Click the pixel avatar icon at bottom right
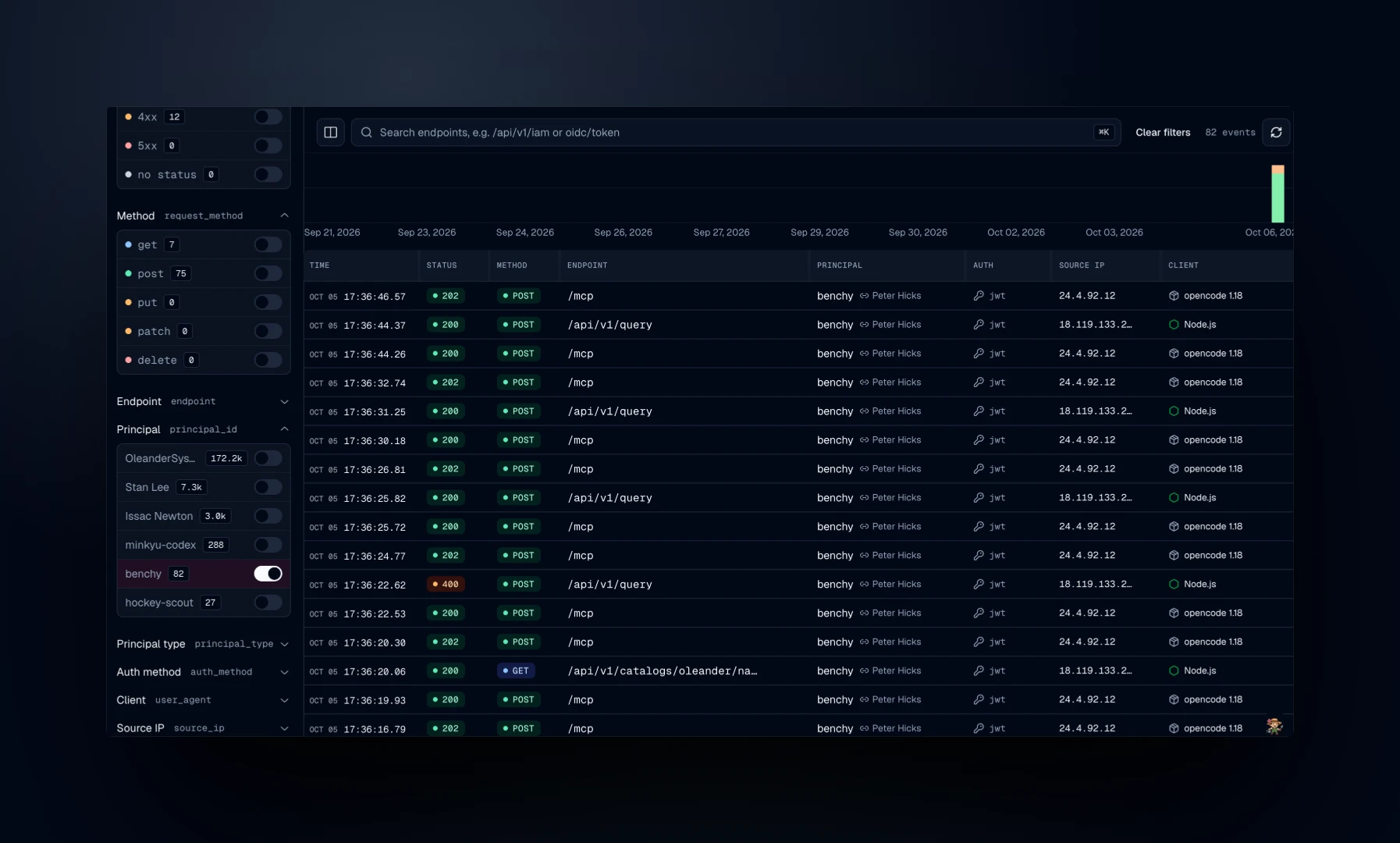Image resolution: width=1400 pixels, height=843 pixels. (1274, 727)
